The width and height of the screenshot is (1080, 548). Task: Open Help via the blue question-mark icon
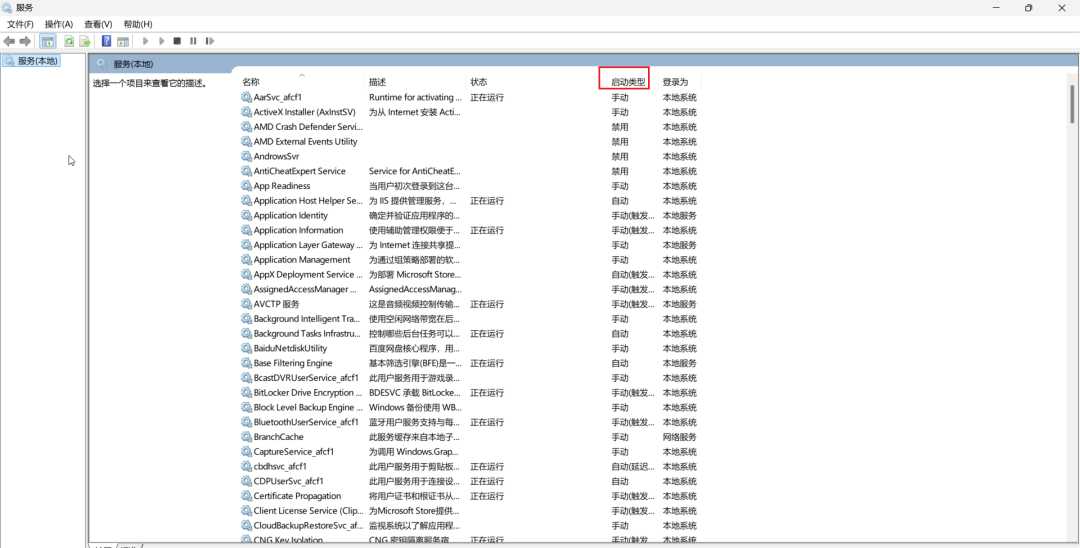click(x=106, y=41)
